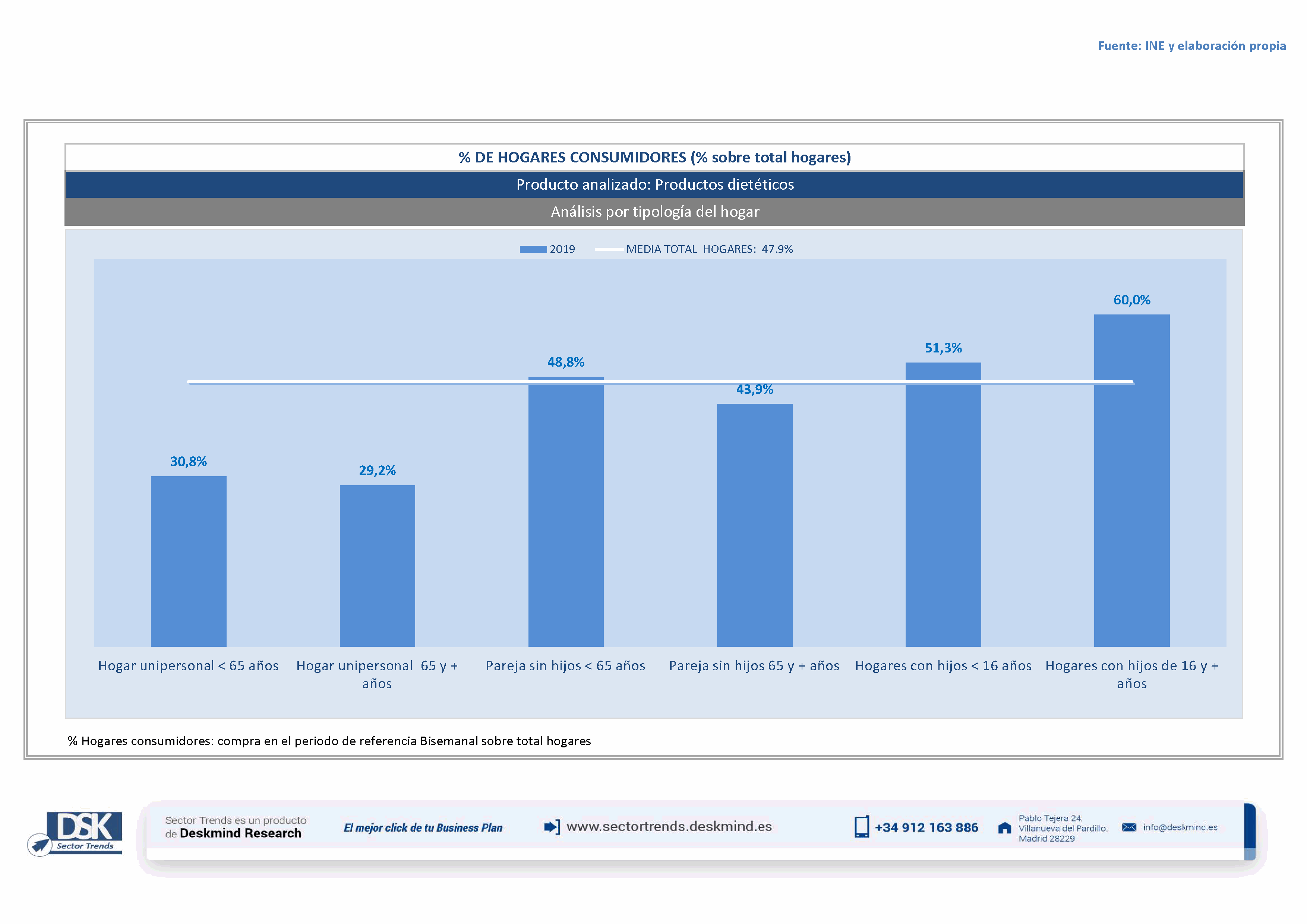
Task: Click the Hogares con hijos < 16 años label
Action: (x=943, y=666)
